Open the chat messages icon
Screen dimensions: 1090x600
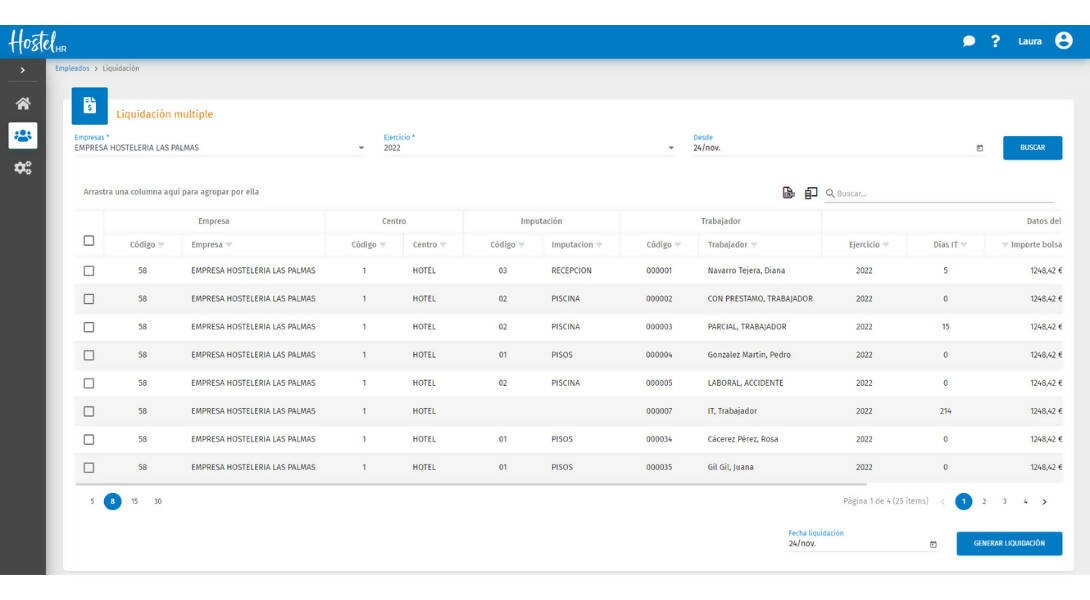969,41
